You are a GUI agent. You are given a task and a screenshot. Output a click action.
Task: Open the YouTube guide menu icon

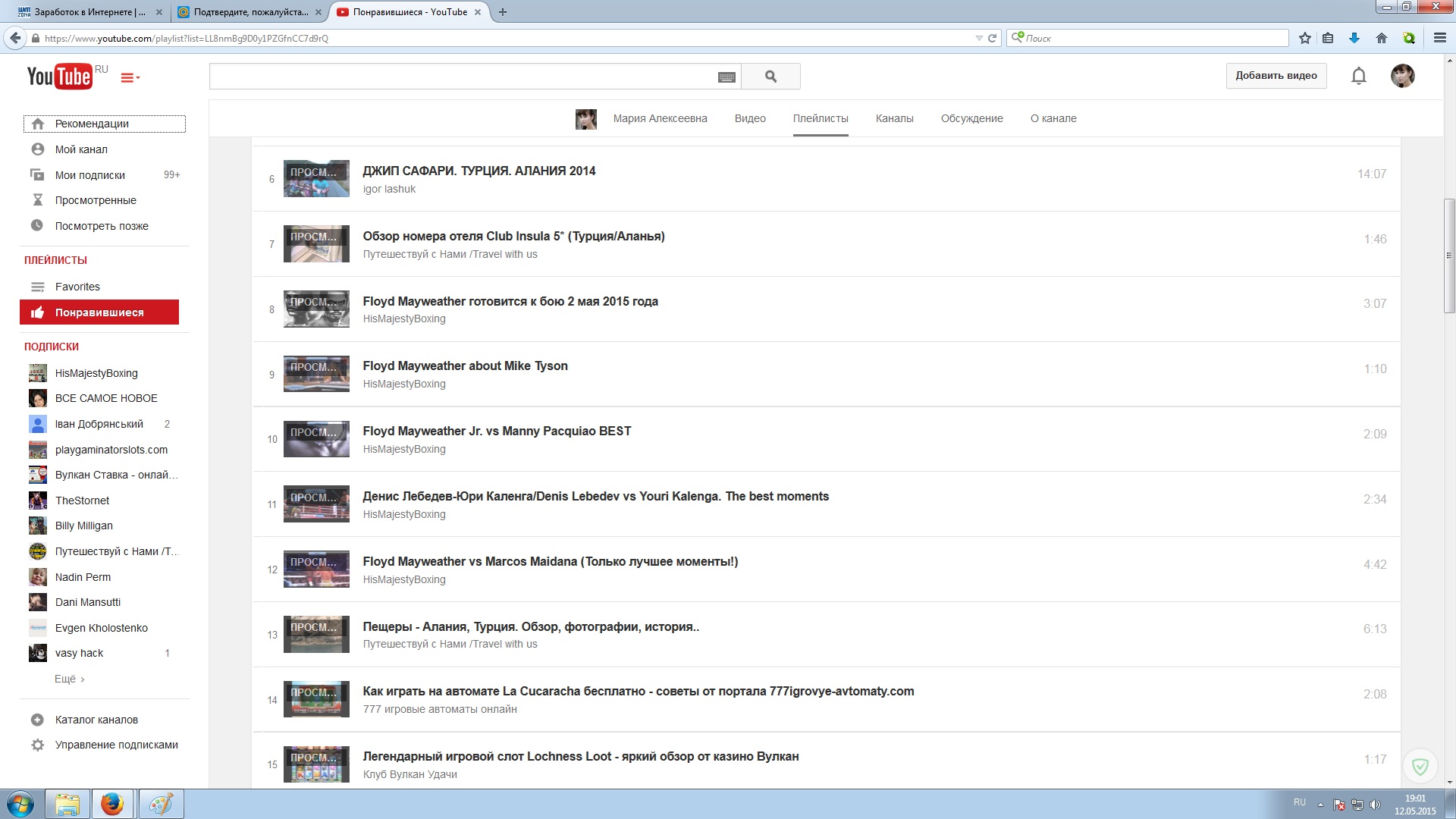(130, 77)
